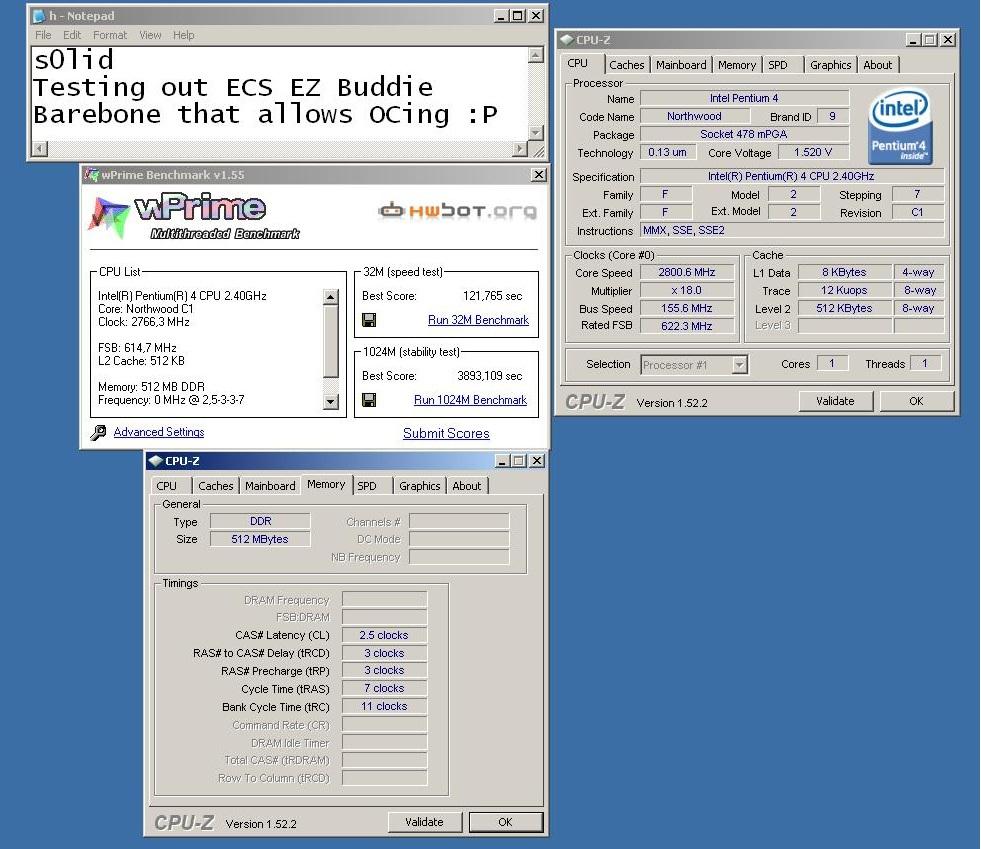Click Code Name Northwood field
This screenshot has height=849, width=981.
[x=694, y=116]
